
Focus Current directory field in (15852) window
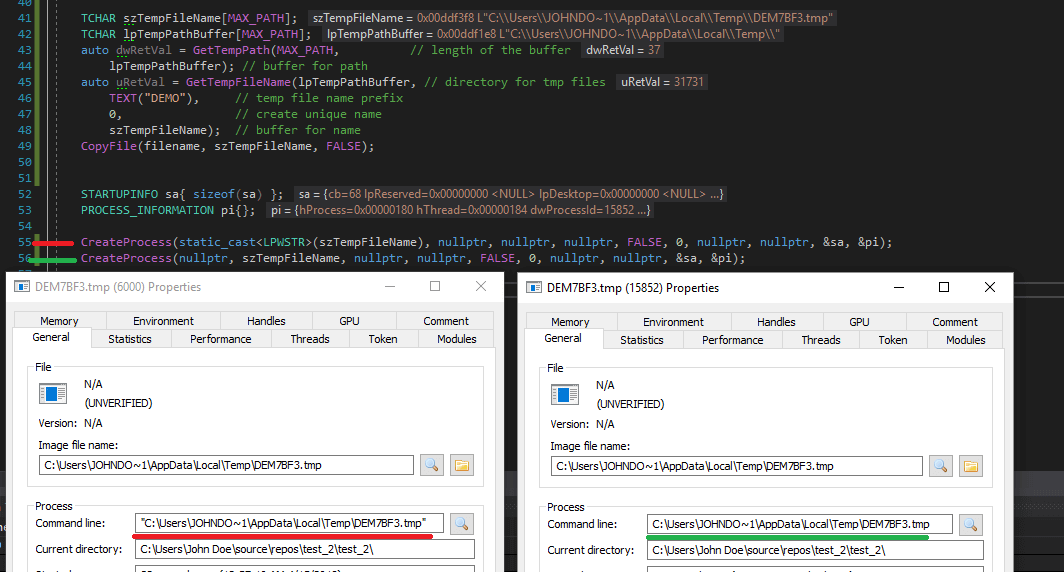point(815,550)
